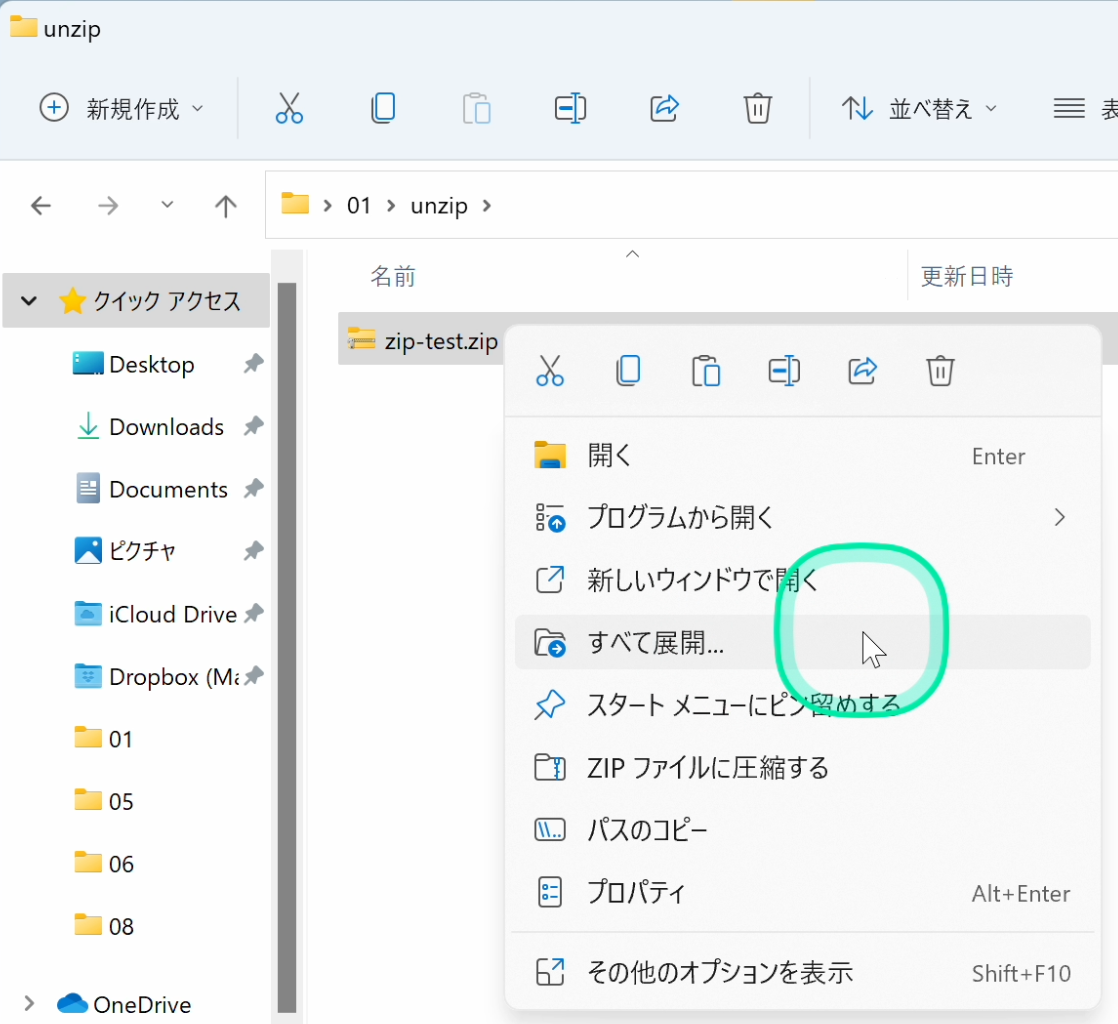Sort by the 更新日時 column header
The image size is (1118, 1024).
click(x=967, y=276)
